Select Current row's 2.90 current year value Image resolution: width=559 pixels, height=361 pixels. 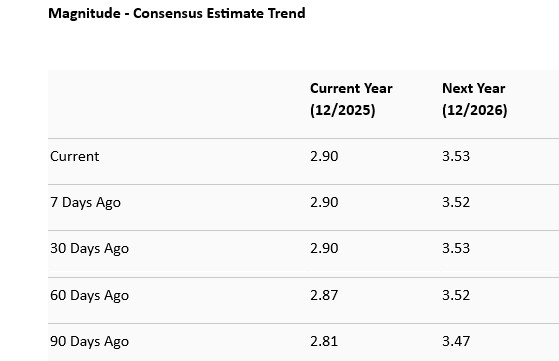(324, 157)
